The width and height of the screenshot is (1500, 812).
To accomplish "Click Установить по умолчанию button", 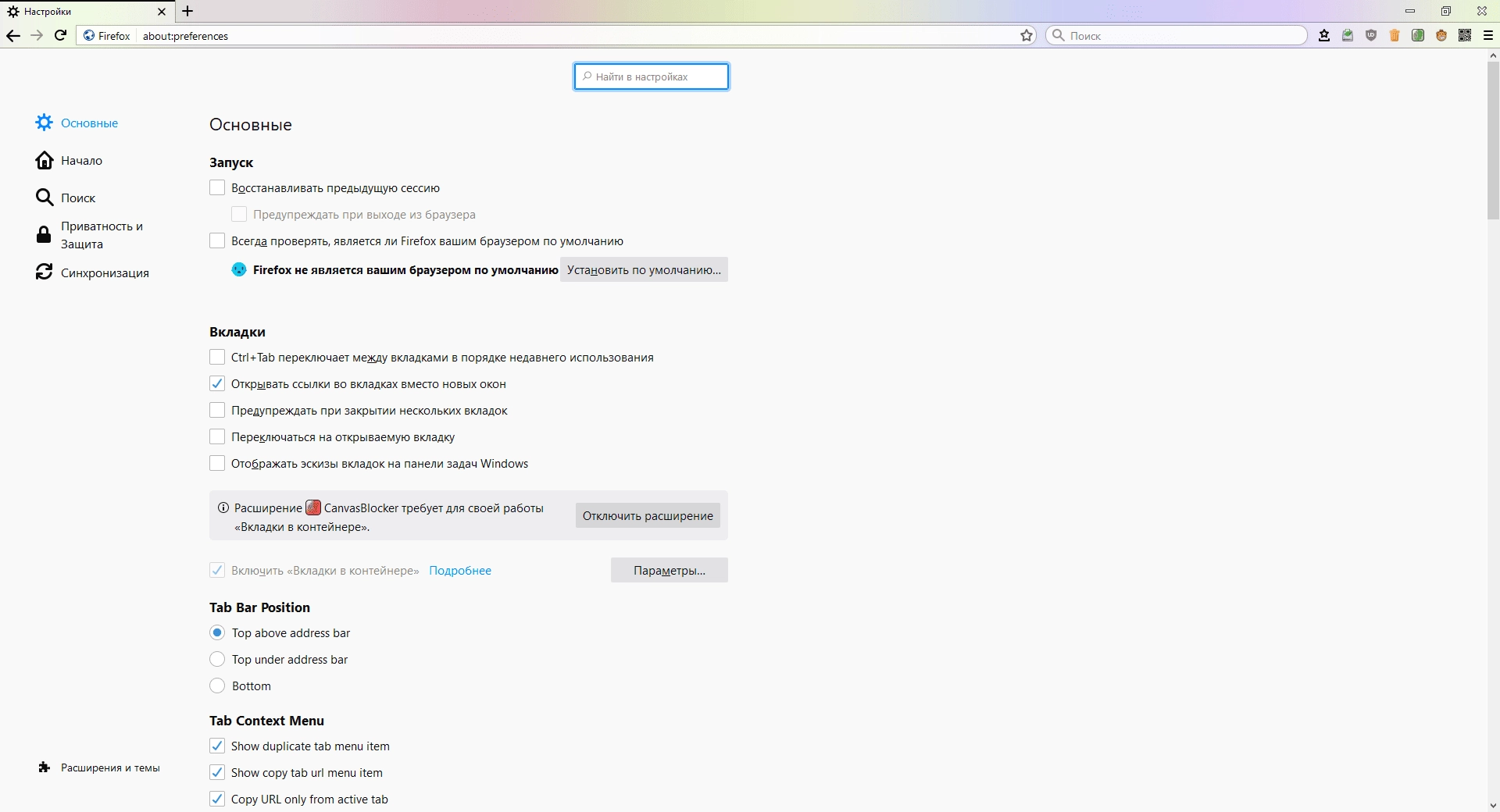I will (644, 269).
